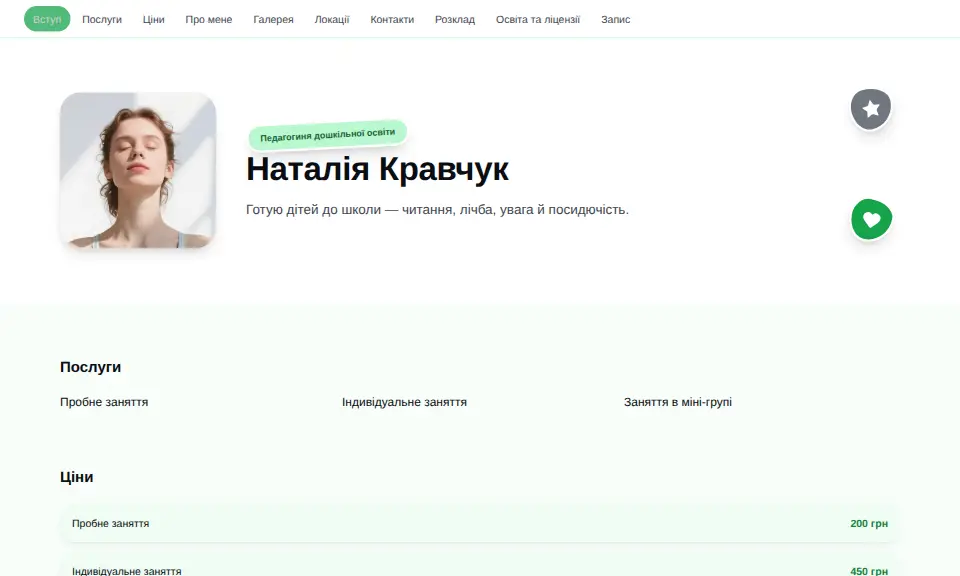View the Розклад section
The image size is (960, 576).
[455, 20]
